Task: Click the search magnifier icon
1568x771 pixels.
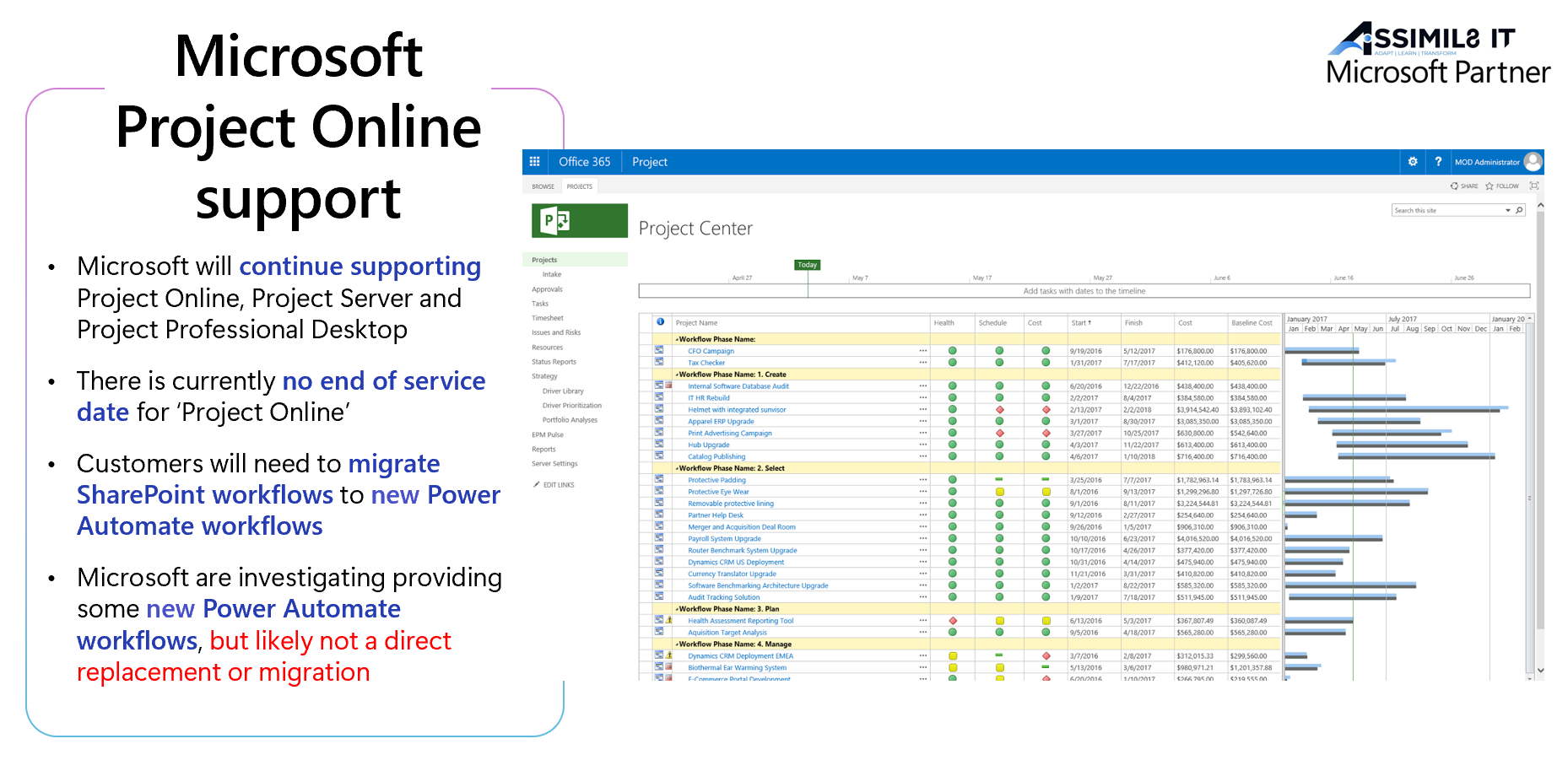Action: (1520, 210)
